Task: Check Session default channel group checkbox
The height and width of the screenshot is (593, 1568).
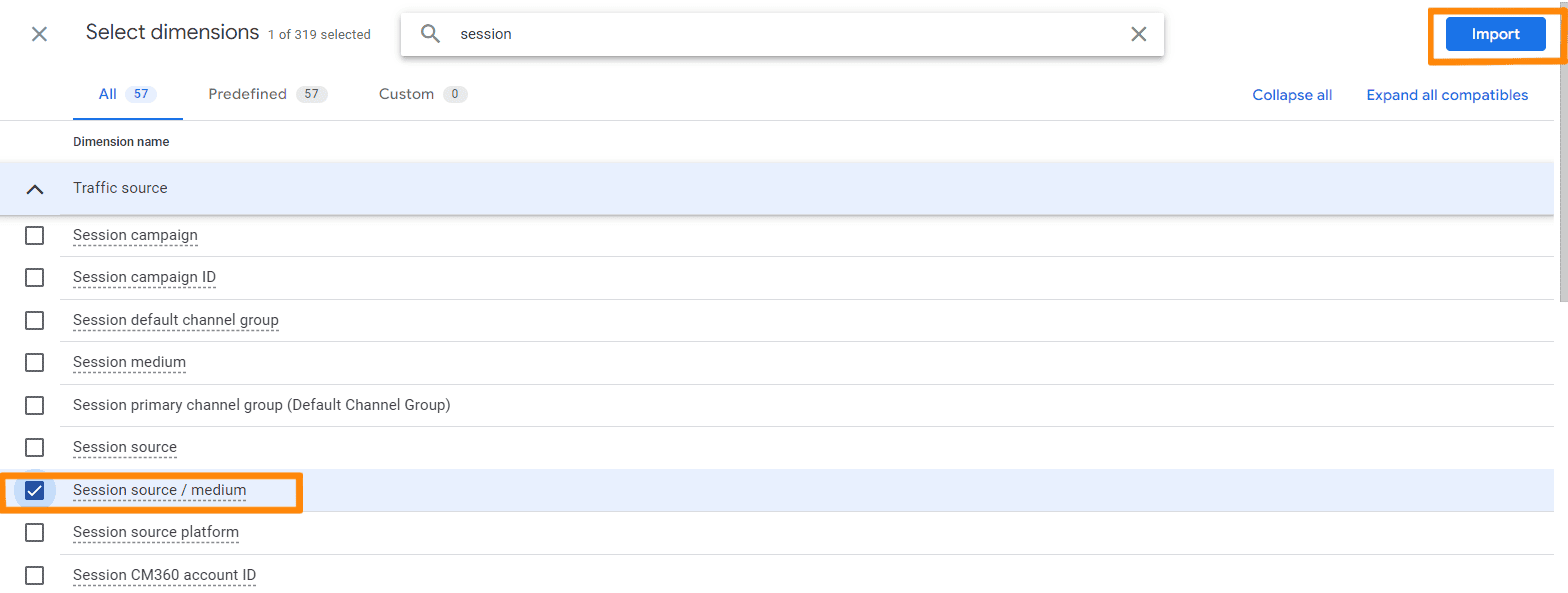Action: 34,320
